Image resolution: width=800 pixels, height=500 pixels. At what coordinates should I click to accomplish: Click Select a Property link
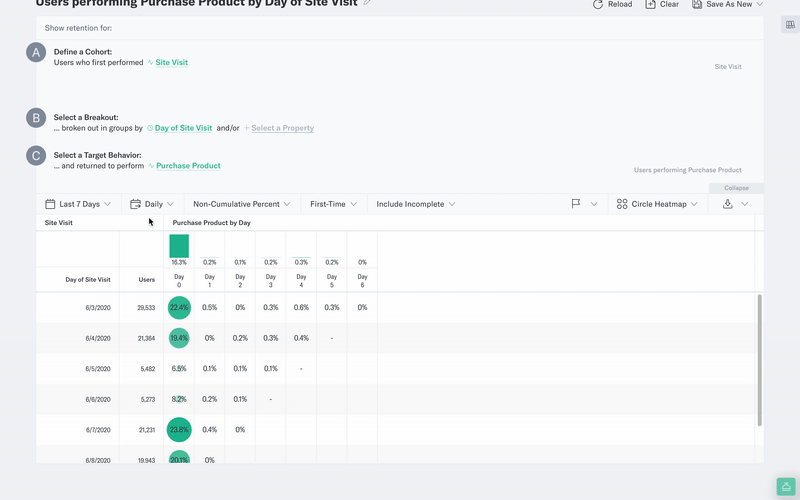tap(282, 128)
